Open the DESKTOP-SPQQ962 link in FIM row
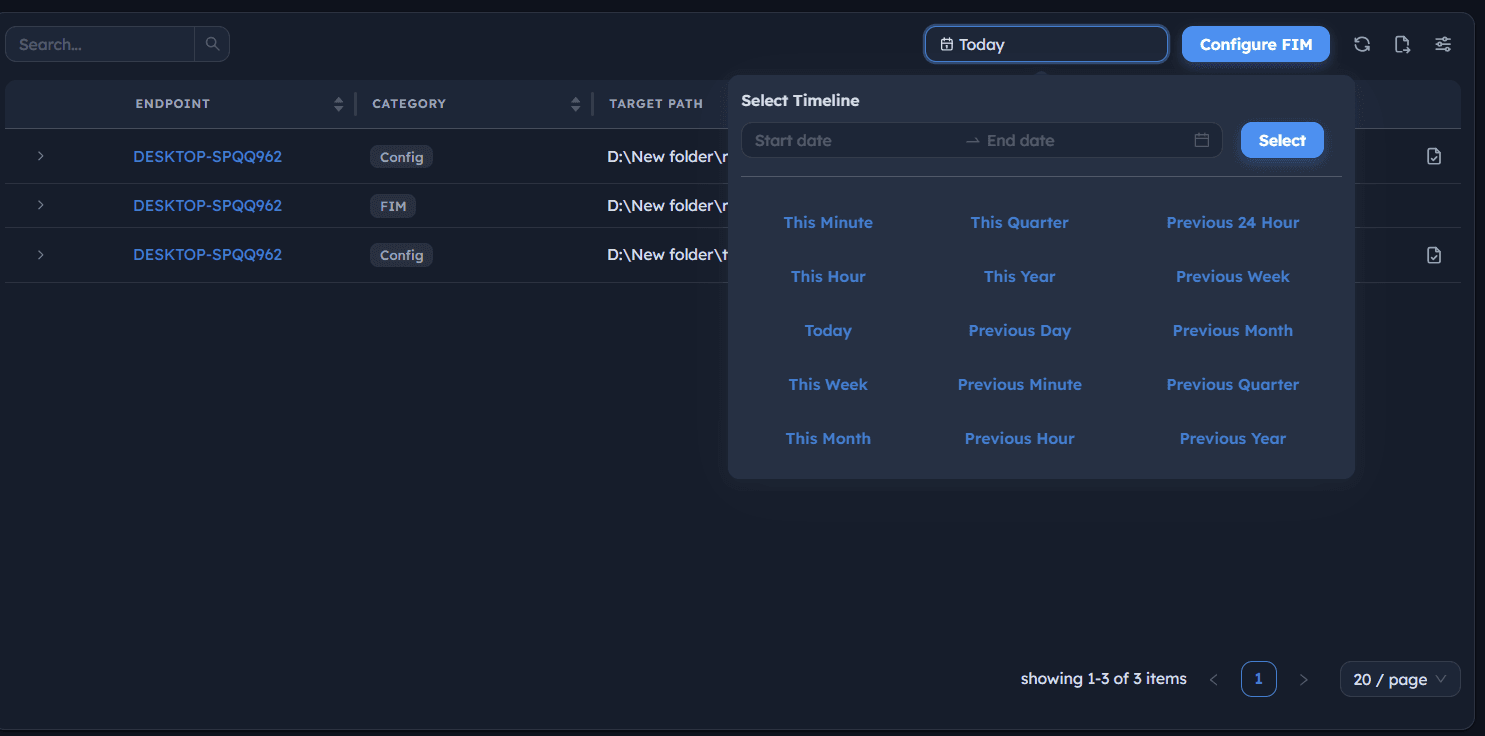Viewport: 1485px width, 736px height. click(207, 205)
